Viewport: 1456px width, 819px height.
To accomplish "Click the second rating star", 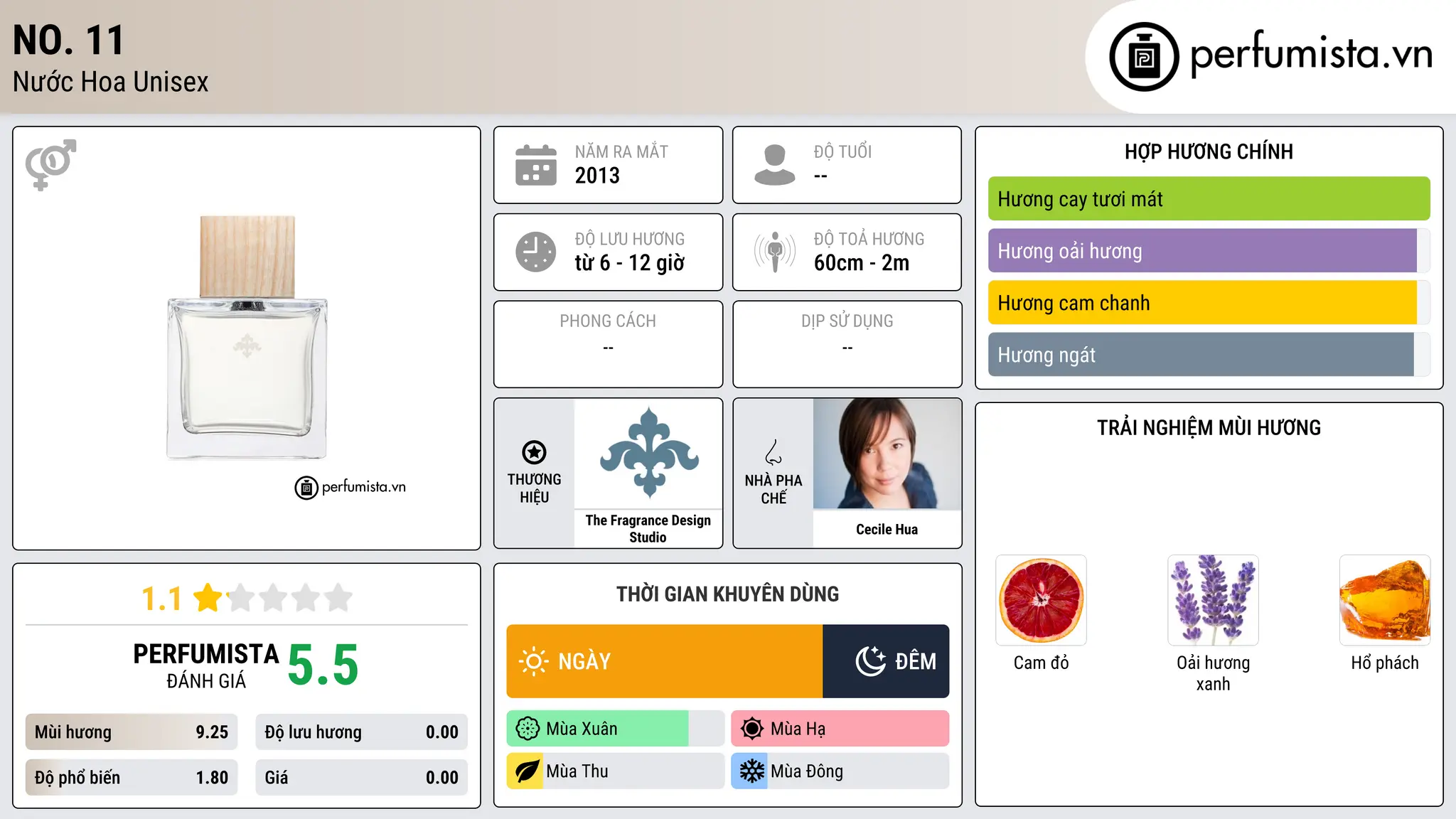I will click(241, 598).
